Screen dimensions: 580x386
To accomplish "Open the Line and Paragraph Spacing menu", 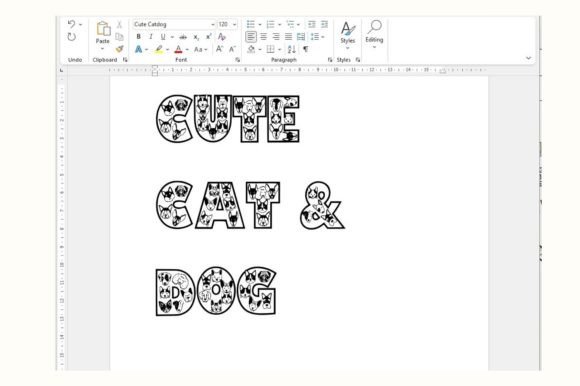I will (x=317, y=37).
